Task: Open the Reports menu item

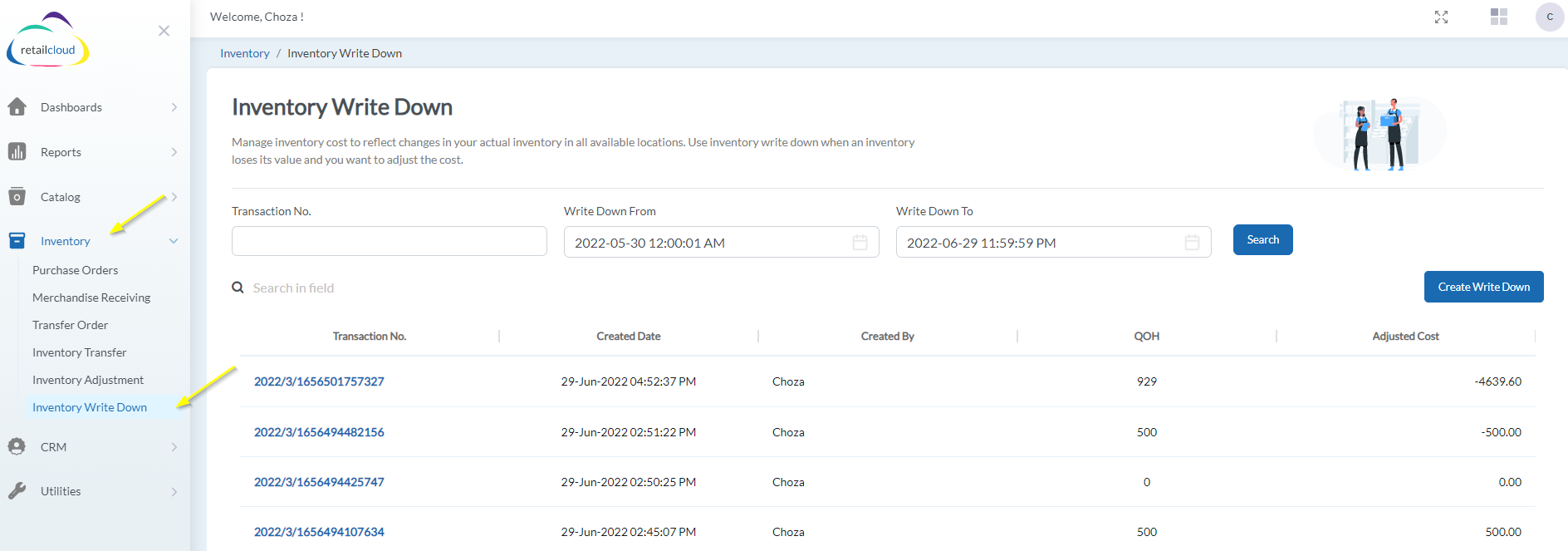Action: tap(61, 152)
